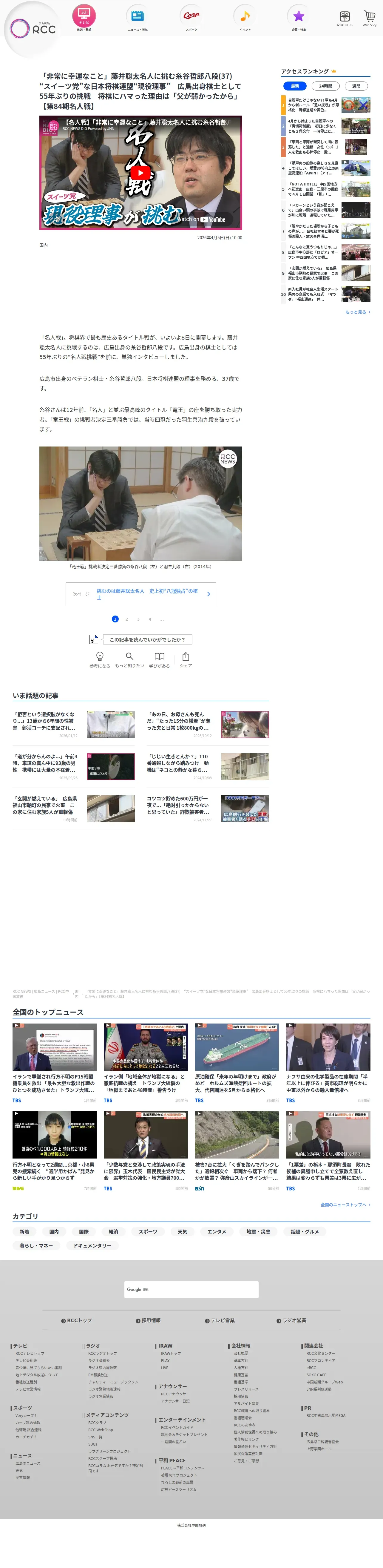This screenshot has height=1568, width=383.
Task: Click the RCC文化センター footer link
Action: tap(320, 1353)
